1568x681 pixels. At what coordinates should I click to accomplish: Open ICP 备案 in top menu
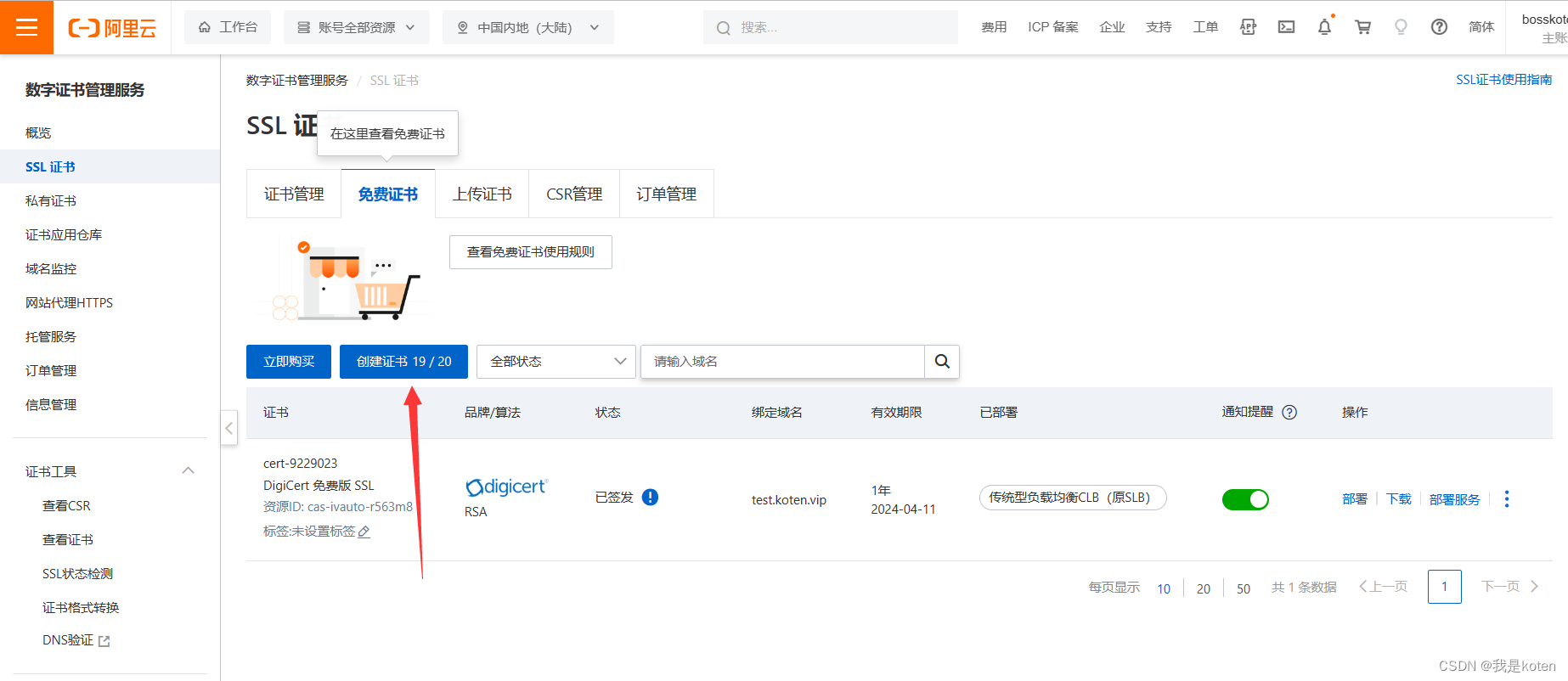pyautogui.click(x=1053, y=27)
